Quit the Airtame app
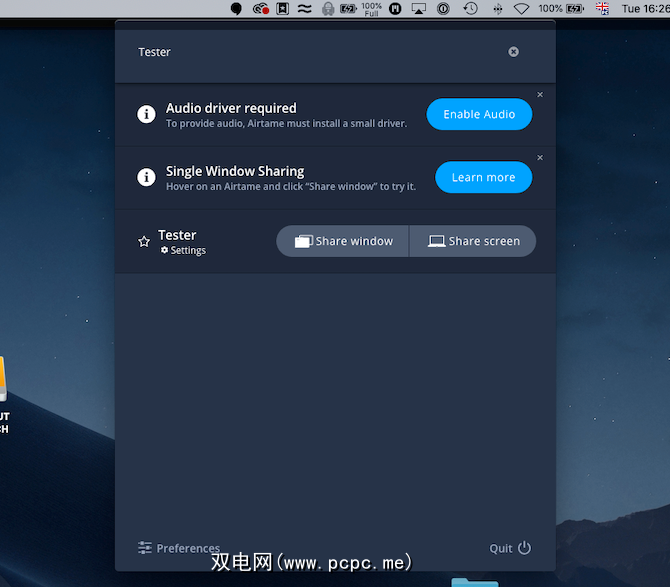This screenshot has height=587, width=670. coord(510,548)
